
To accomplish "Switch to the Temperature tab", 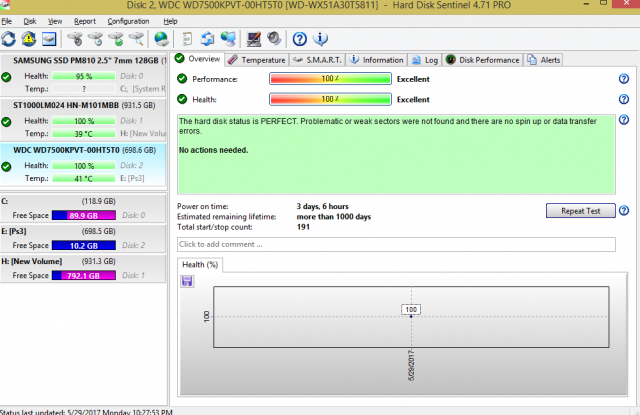I will [256, 60].
